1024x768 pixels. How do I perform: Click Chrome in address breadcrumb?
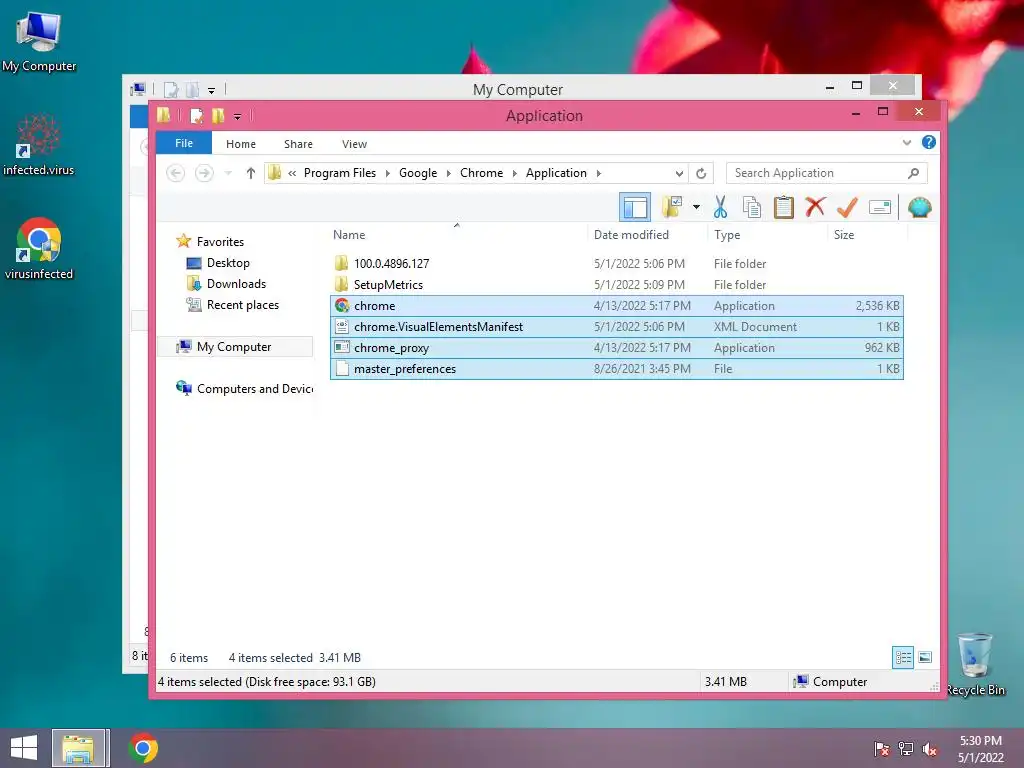(481, 173)
